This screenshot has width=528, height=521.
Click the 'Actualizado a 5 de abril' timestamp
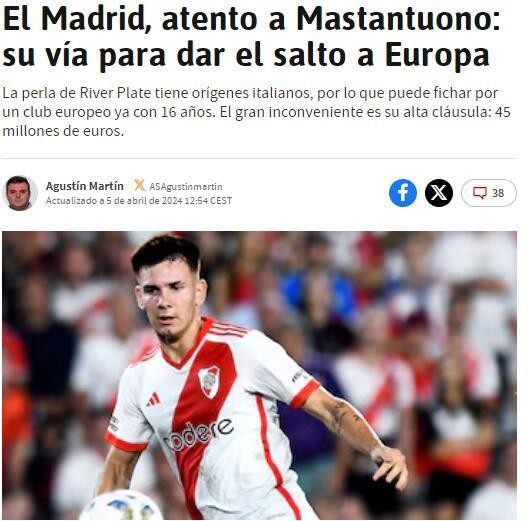[x=139, y=201]
